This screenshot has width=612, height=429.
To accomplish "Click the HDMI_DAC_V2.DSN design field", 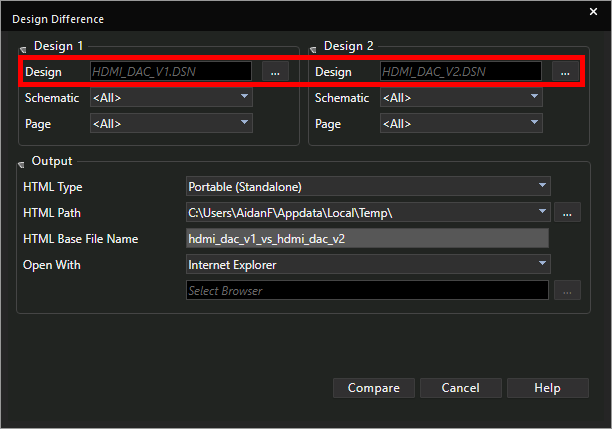I will pyautogui.click(x=460, y=72).
